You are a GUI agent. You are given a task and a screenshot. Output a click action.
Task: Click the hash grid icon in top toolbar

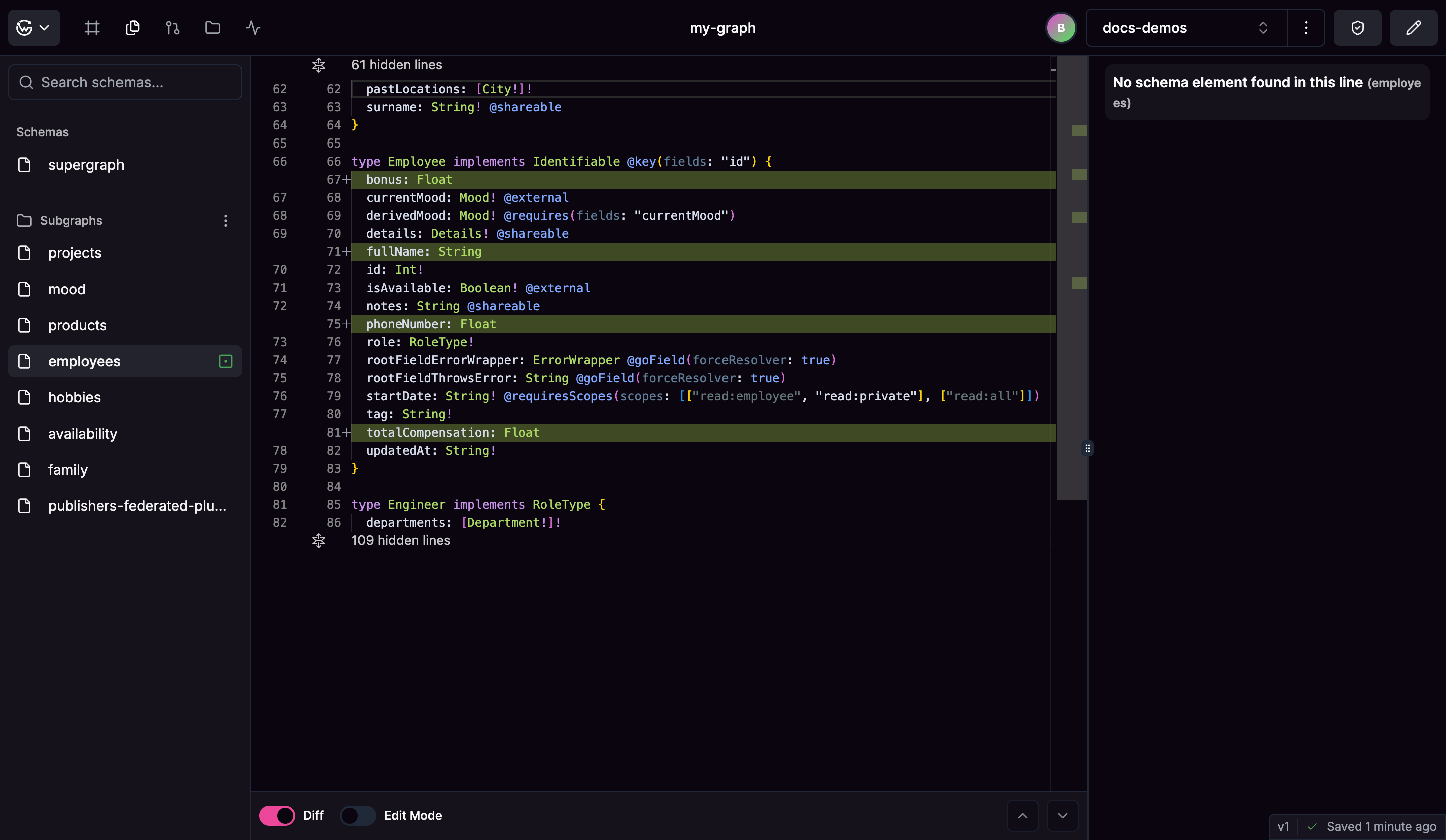[x=92, y=28]
